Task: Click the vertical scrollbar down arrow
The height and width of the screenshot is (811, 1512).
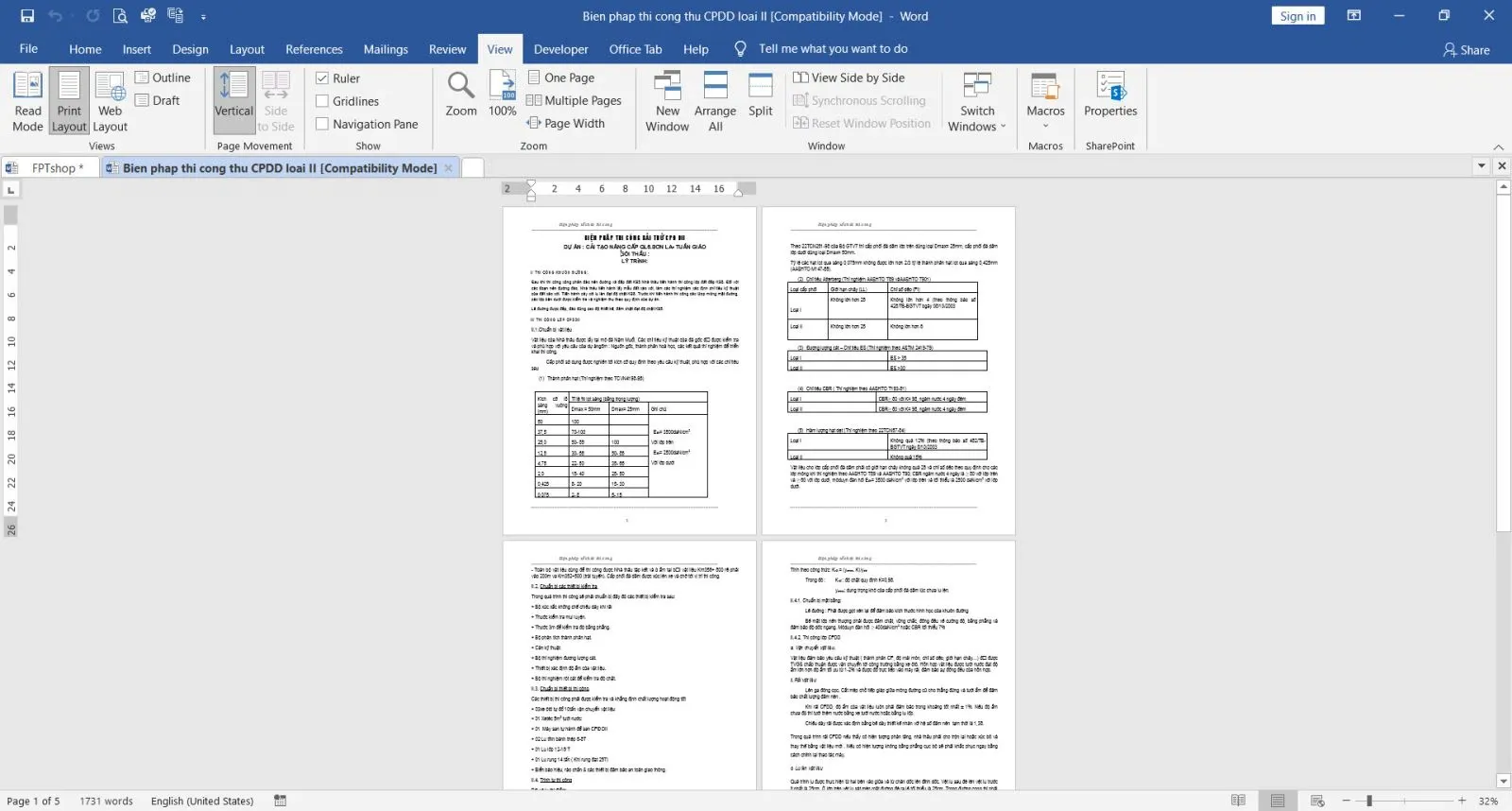Action: (x=1503, y=781)
